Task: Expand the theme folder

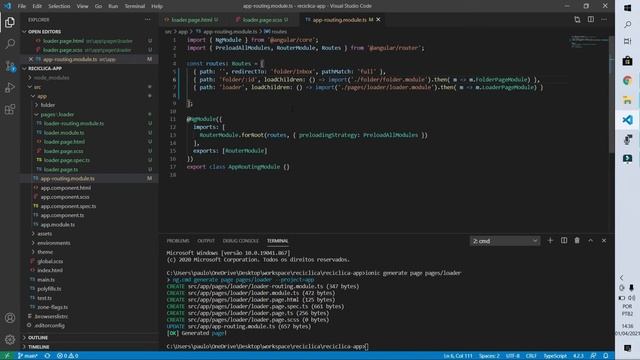Action: pyautogui.click(x=45, y=252)
